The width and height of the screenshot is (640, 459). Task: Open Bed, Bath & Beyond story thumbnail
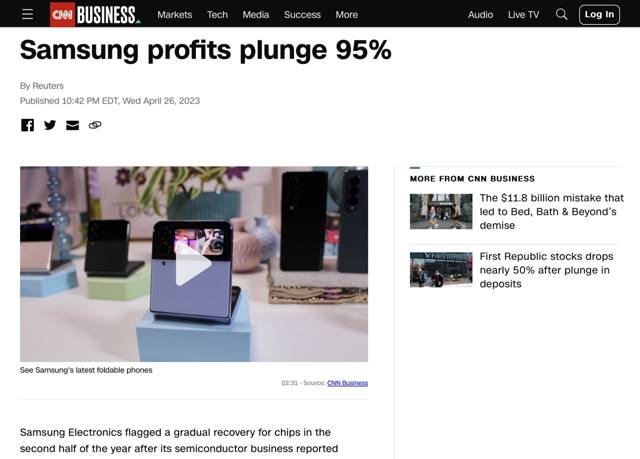tap(441, 211)
